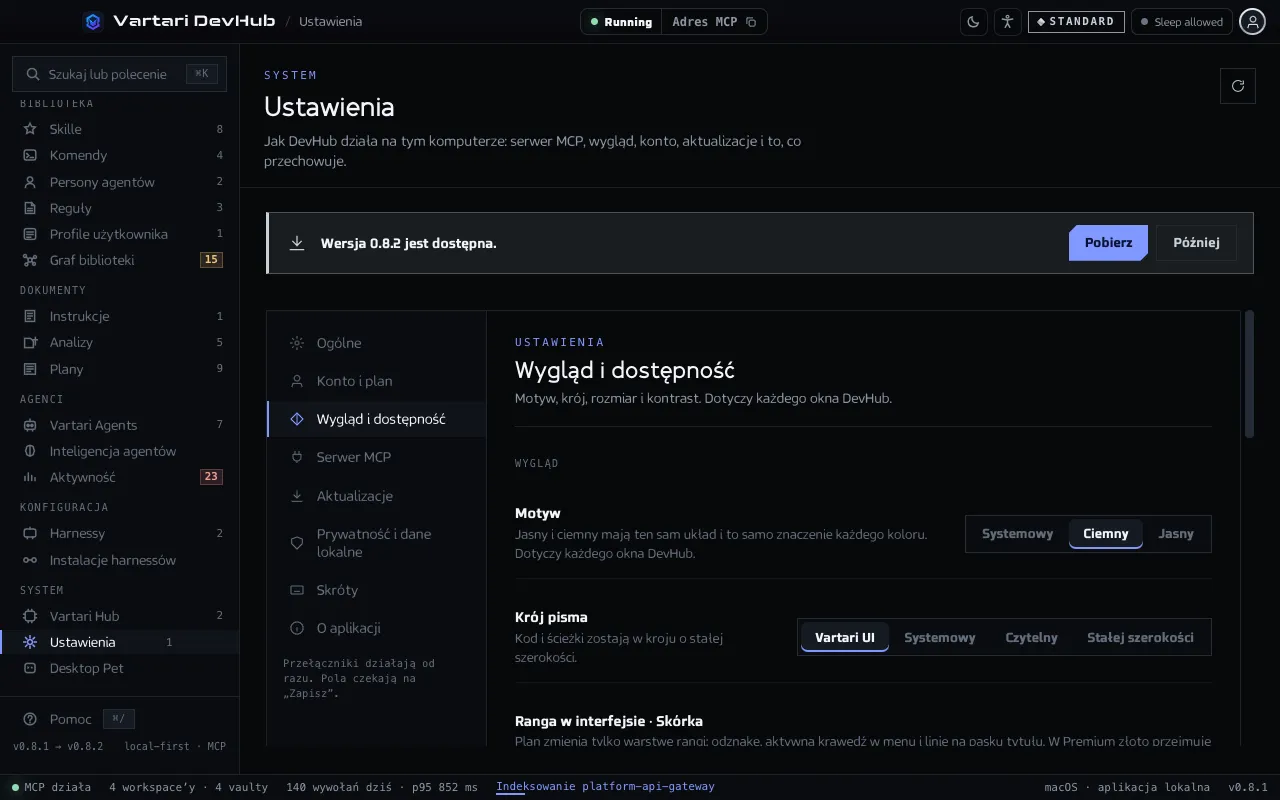This screenshot has height=800, width=1280.
Task: Click the Sleep allowed indicator
Action: point(1181,22)
